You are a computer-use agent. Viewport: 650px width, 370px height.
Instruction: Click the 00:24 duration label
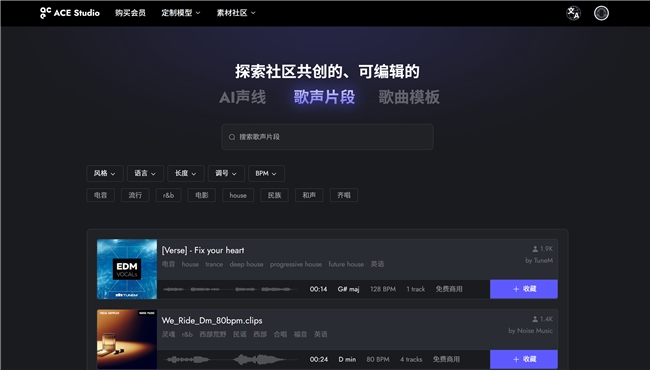(x=318, y=359)
